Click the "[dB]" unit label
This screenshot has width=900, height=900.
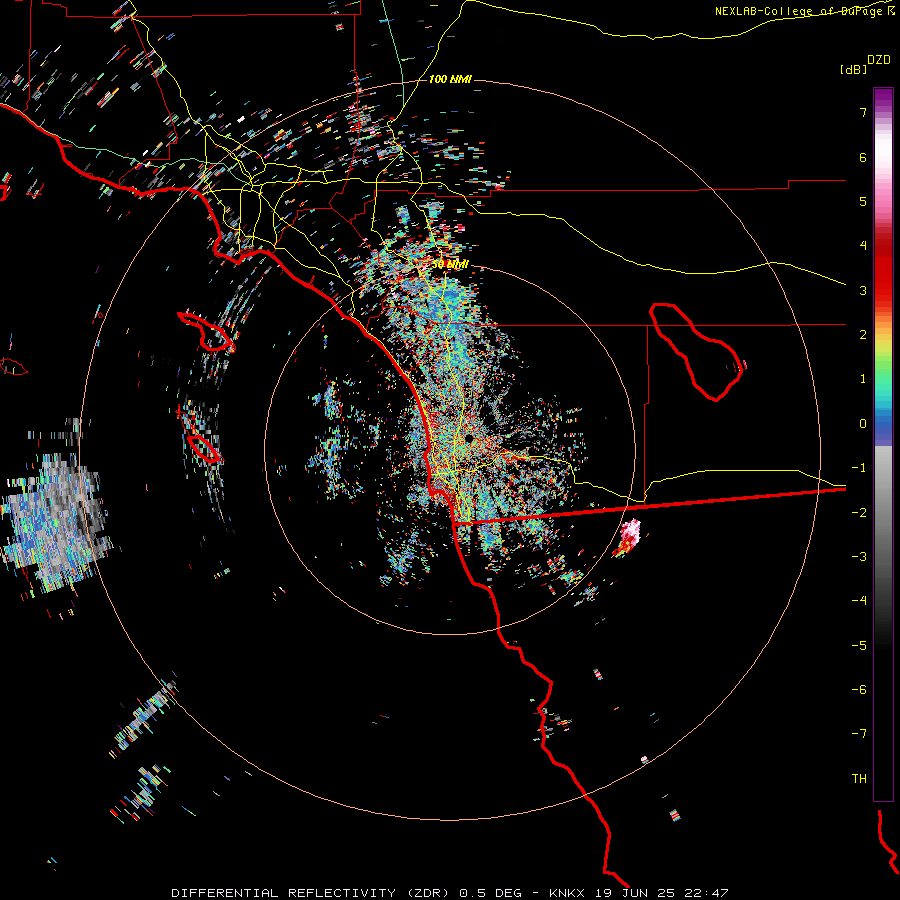click(x=854, y=69)
